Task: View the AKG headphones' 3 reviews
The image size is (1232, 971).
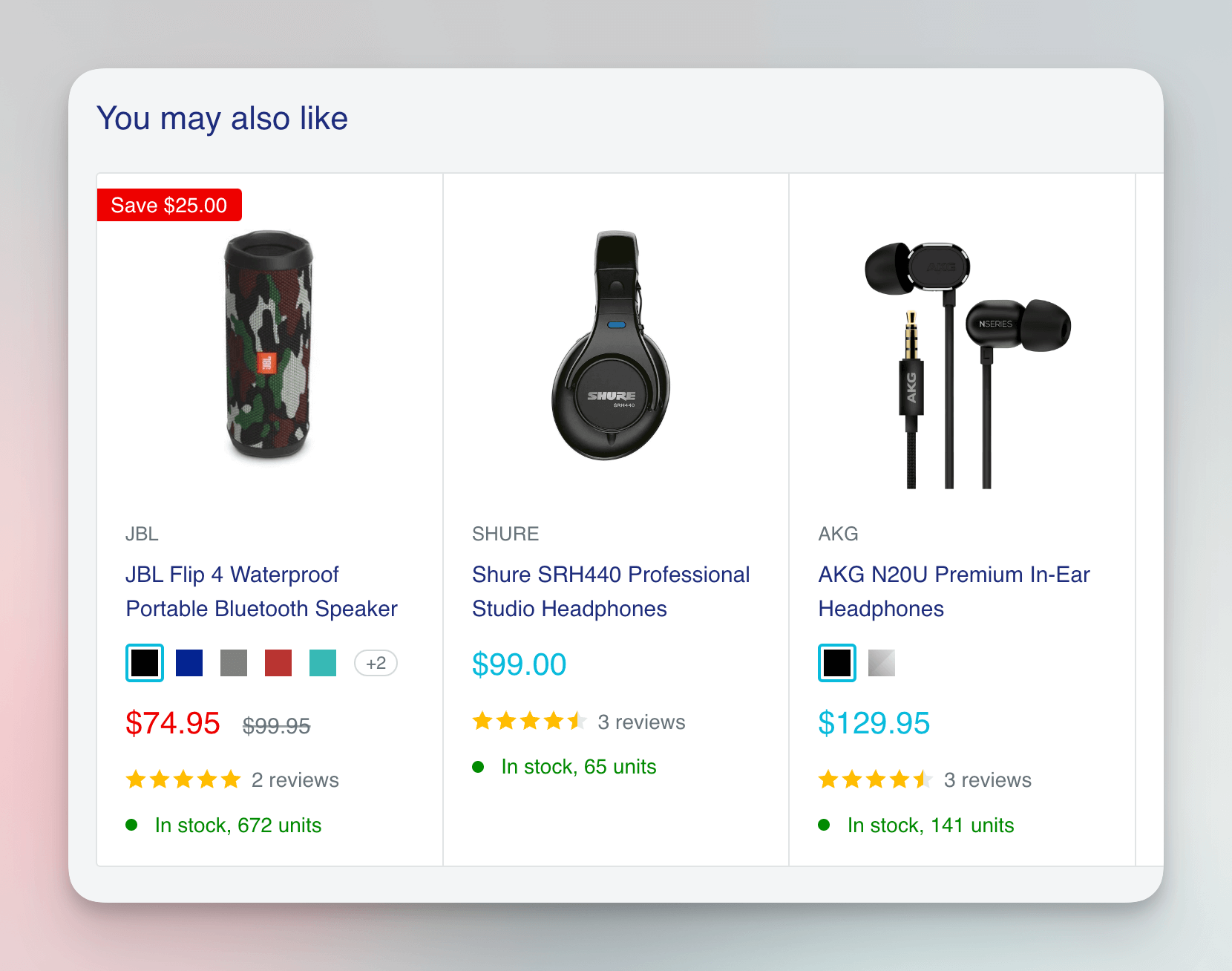Action: 987,780
